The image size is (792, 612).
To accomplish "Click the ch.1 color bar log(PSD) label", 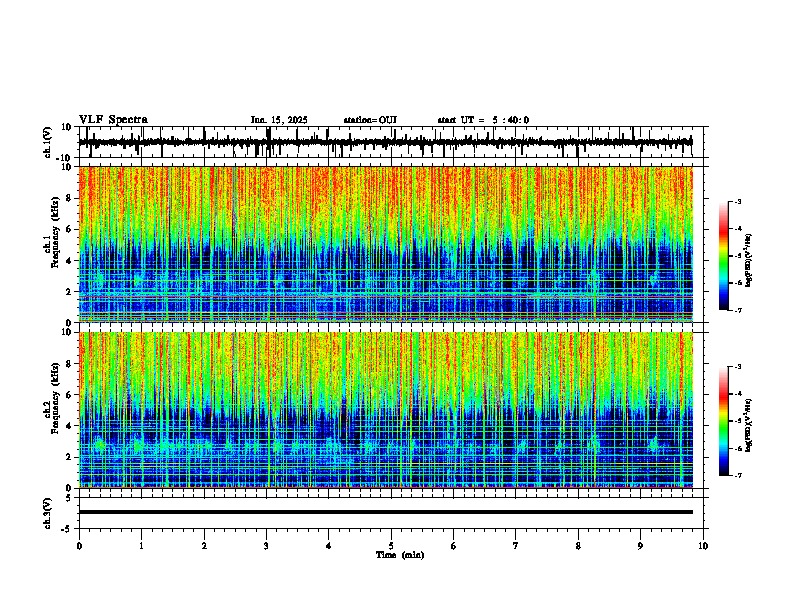I will (748, 261).
